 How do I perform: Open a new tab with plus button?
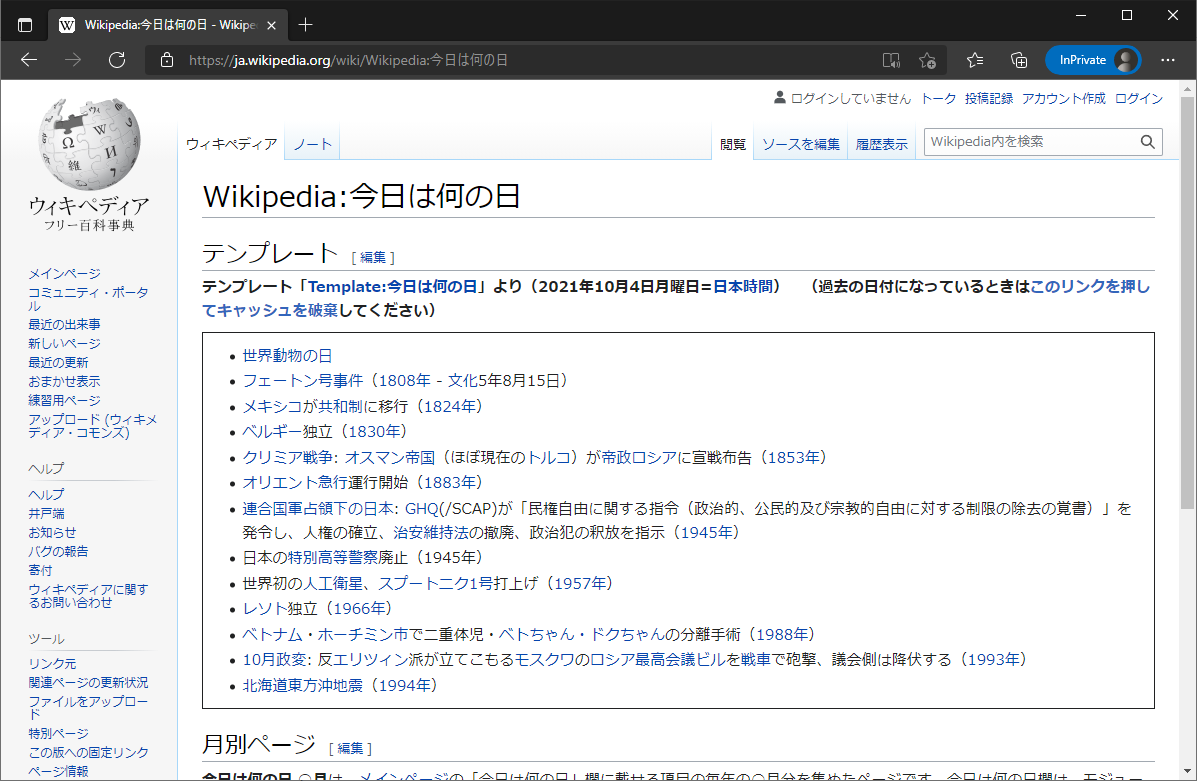305,25
